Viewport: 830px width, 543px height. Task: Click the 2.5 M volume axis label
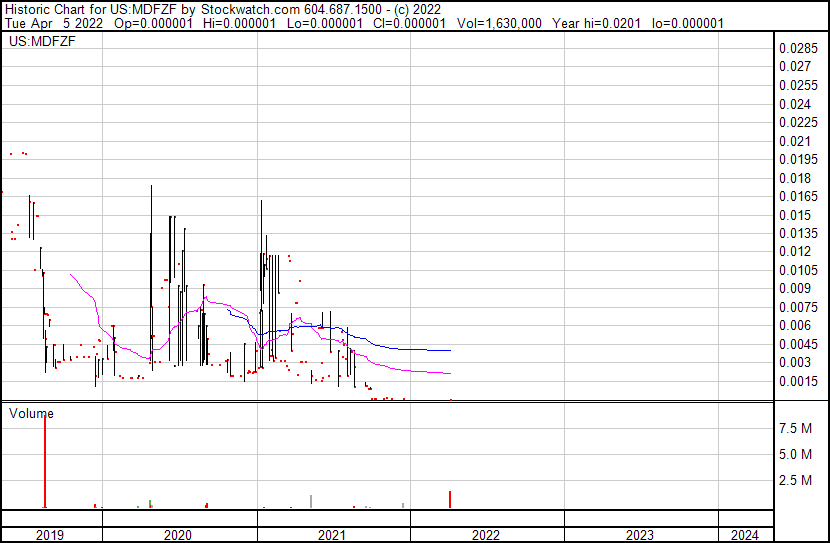click(x=796, y=481)
